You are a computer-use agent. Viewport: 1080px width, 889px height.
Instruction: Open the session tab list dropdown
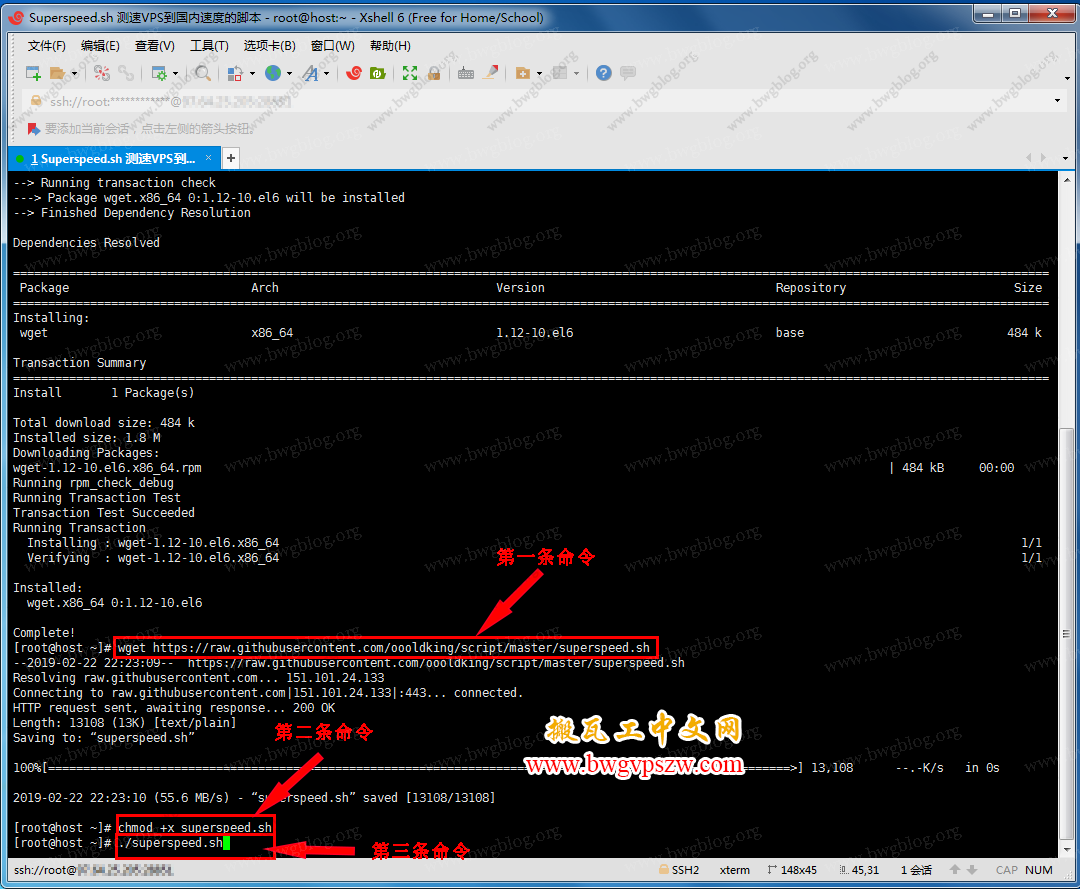tap(1066, 158)
